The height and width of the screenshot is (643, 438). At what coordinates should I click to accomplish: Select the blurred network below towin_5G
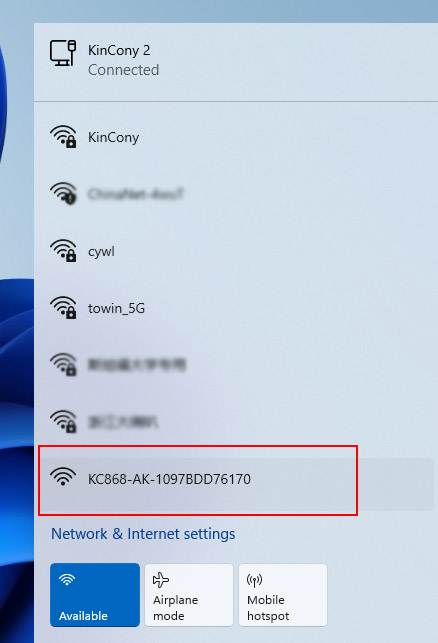pyautogui.click(x=236, y=365)
